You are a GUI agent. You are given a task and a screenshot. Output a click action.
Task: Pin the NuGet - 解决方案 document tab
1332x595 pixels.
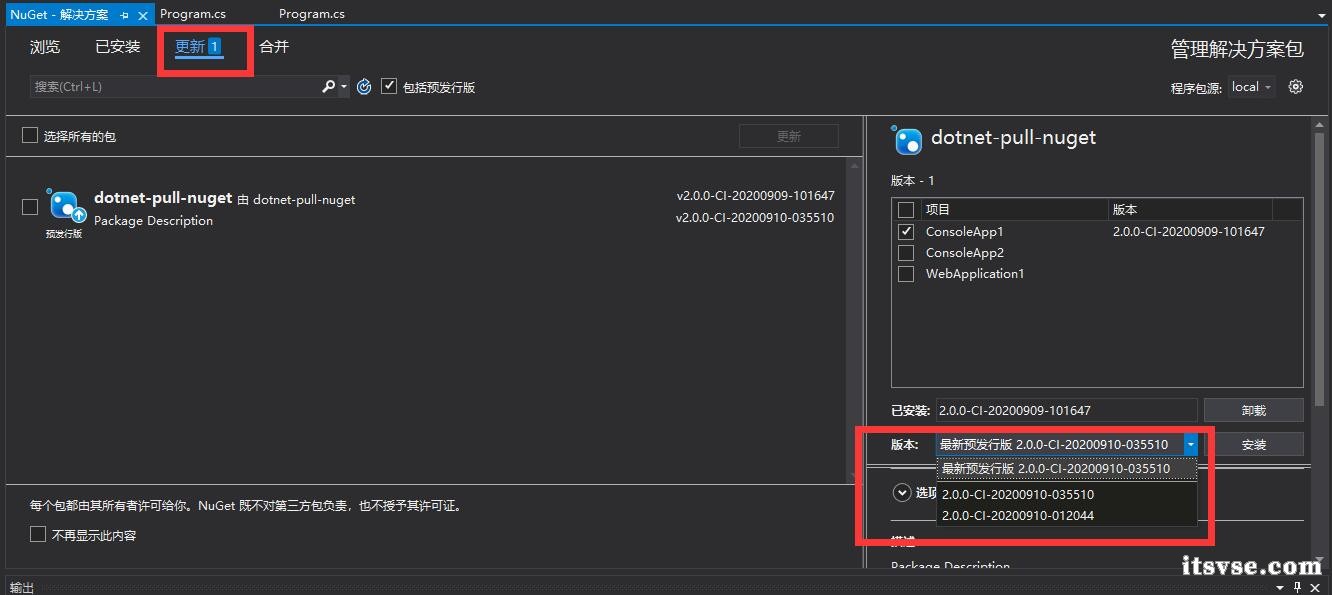pos(125,15)
